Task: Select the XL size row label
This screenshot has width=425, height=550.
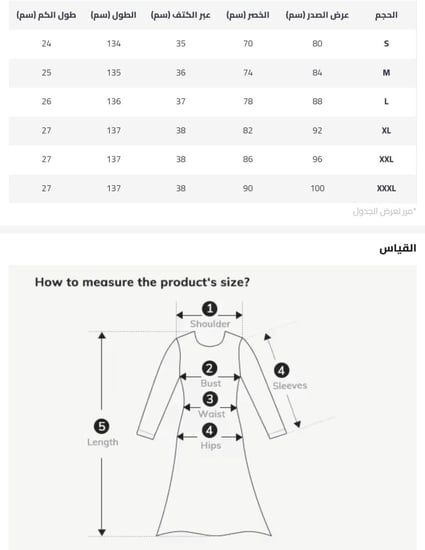Action: (x=386, y=130)
